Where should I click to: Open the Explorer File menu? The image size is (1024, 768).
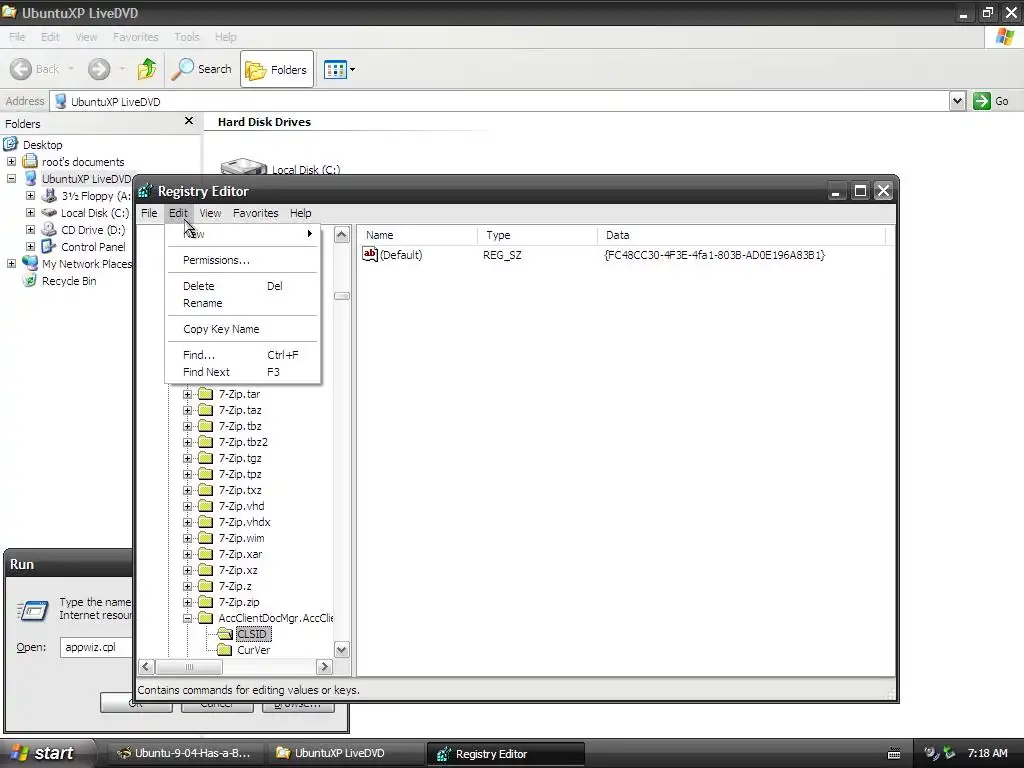[x=17, y=37]
